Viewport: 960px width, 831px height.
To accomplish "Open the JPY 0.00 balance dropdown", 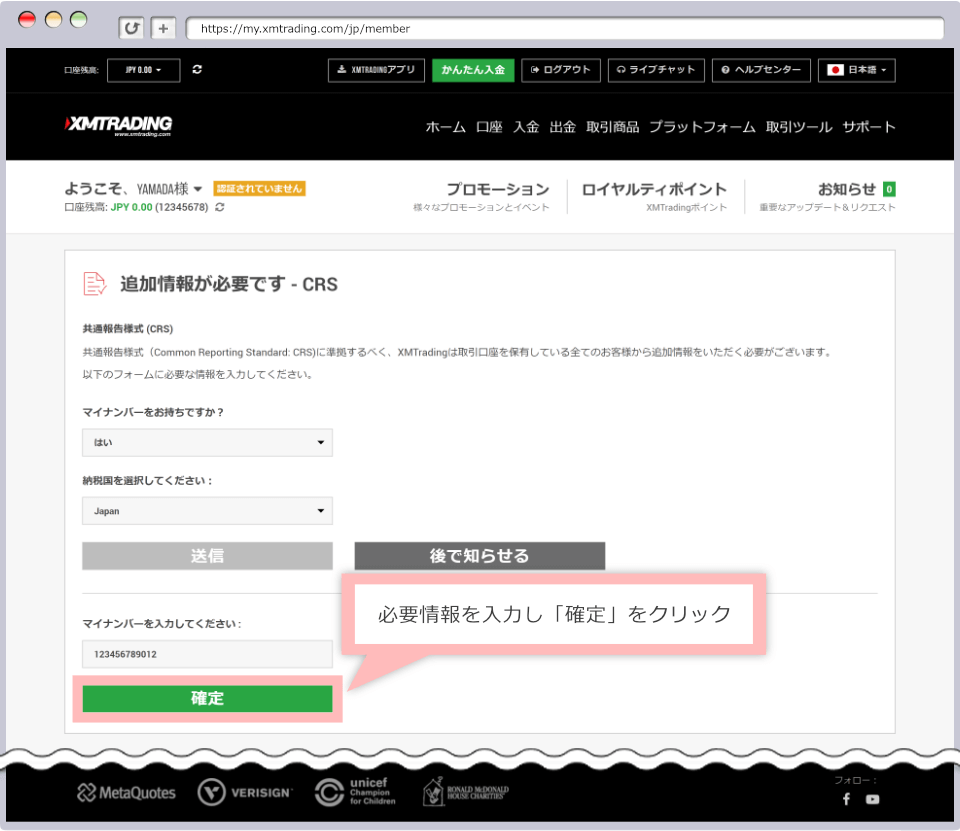I will [144, 70].
